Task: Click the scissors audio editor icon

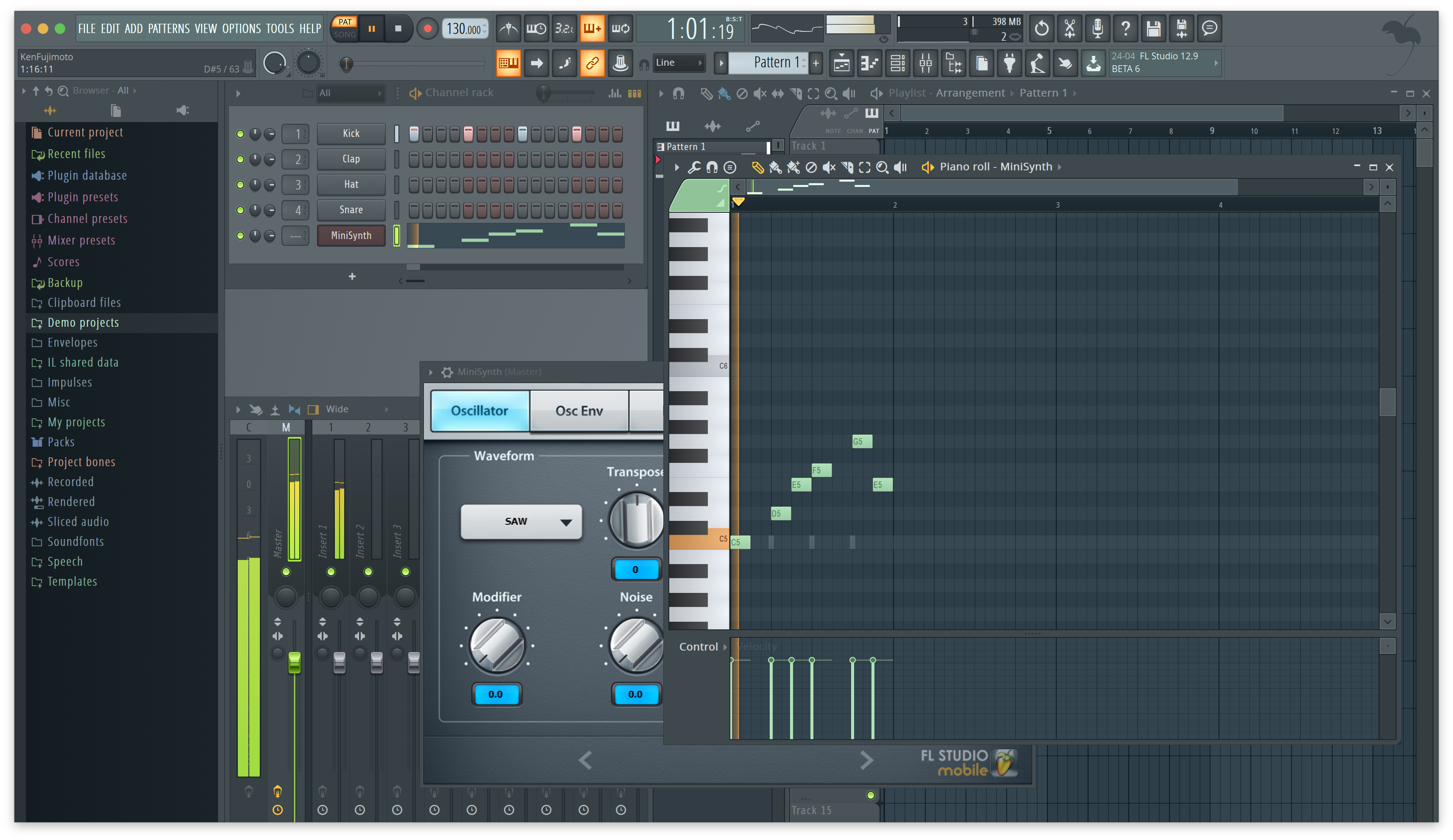Action: 1069,28
